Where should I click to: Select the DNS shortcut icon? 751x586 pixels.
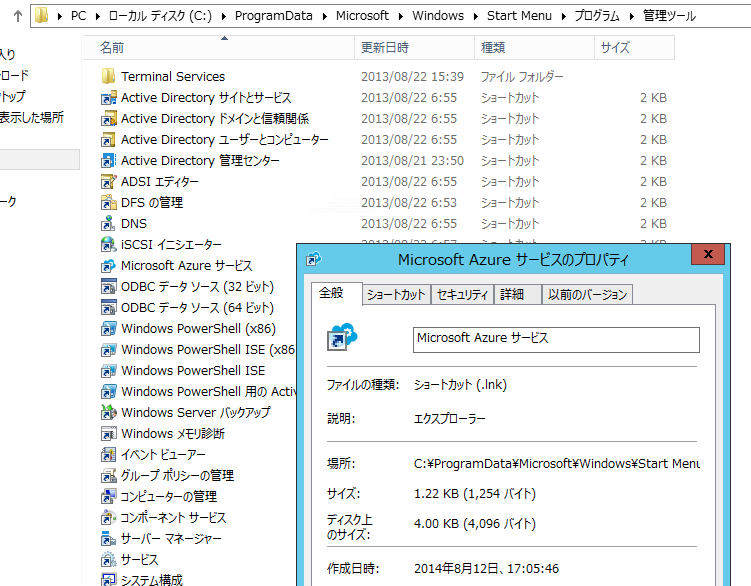(108, 223)
